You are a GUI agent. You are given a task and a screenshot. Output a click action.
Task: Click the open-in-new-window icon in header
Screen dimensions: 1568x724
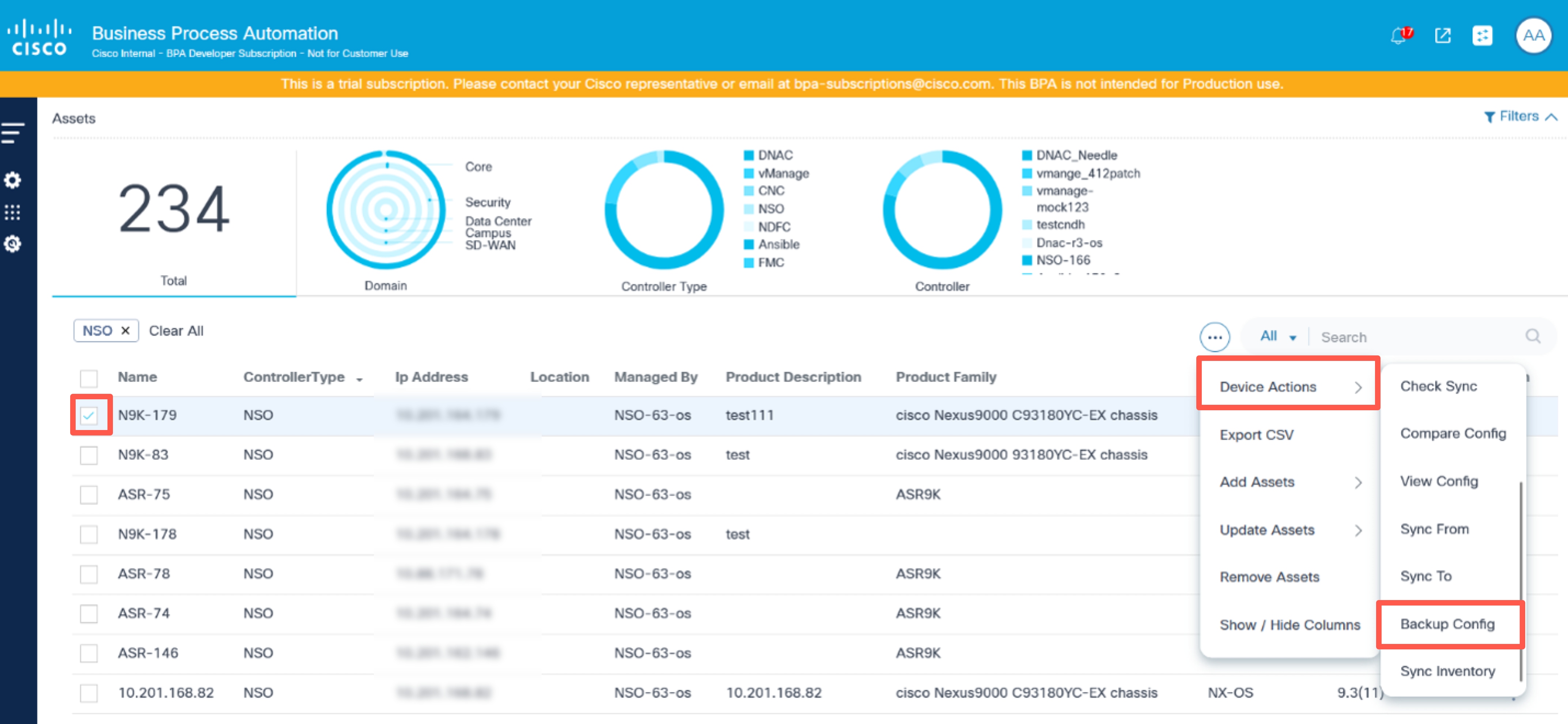tap(1443, 36)
